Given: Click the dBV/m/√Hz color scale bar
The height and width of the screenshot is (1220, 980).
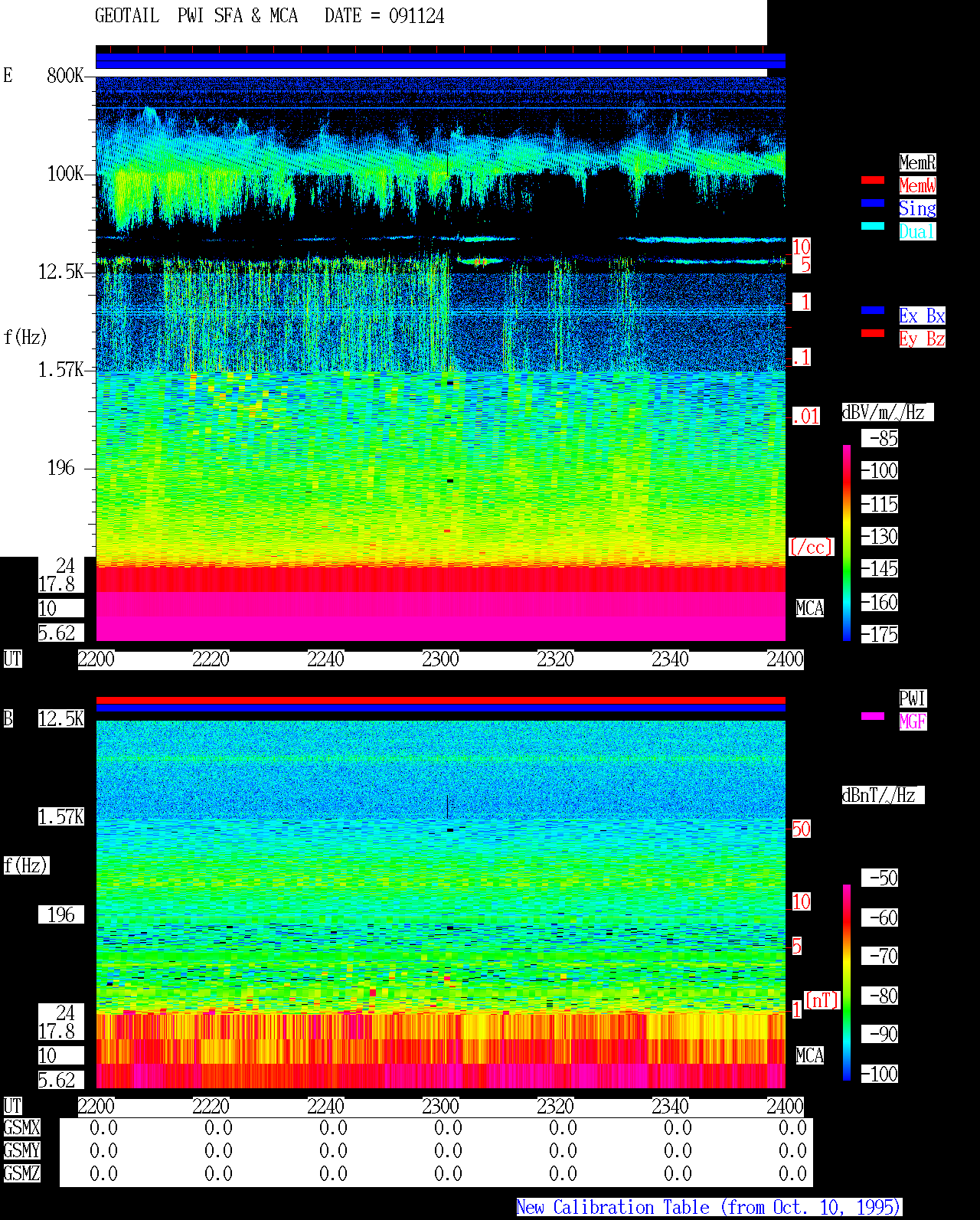Looking at the screenshot, I should pyautogui.click(x=847, y=542).
